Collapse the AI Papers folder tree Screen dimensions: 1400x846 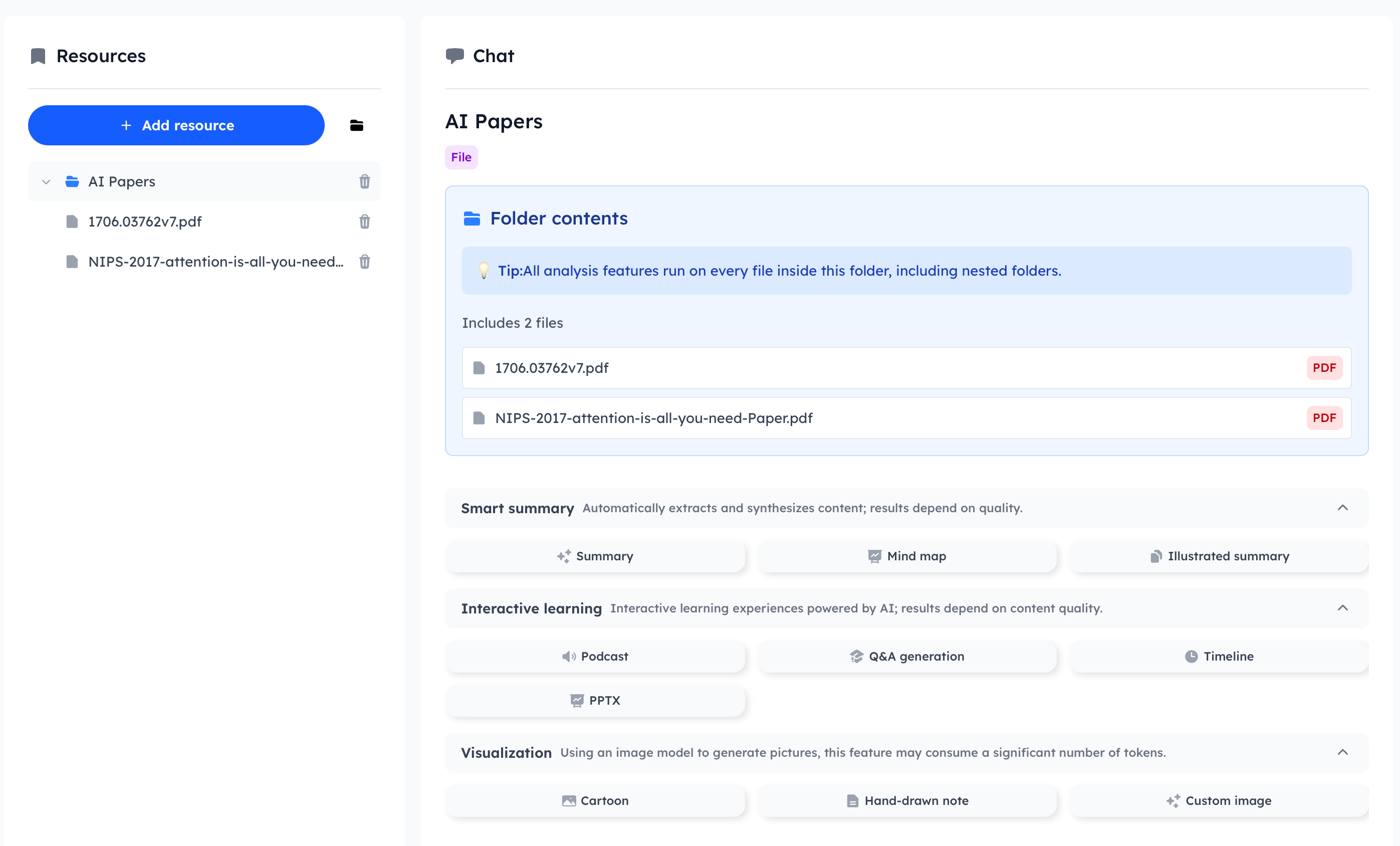coord(46,182)
